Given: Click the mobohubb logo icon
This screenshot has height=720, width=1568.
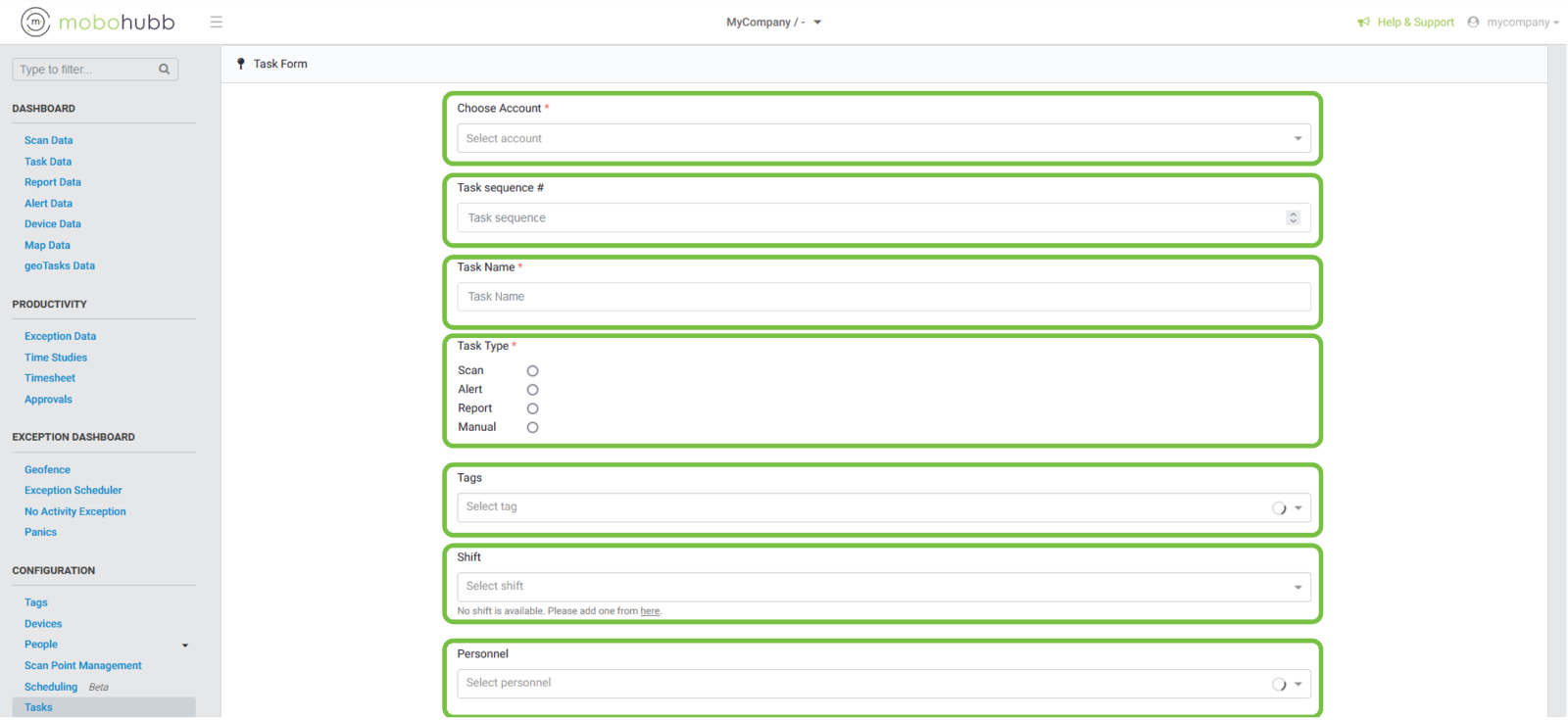Looking at the screenshot, I should 35,22.
